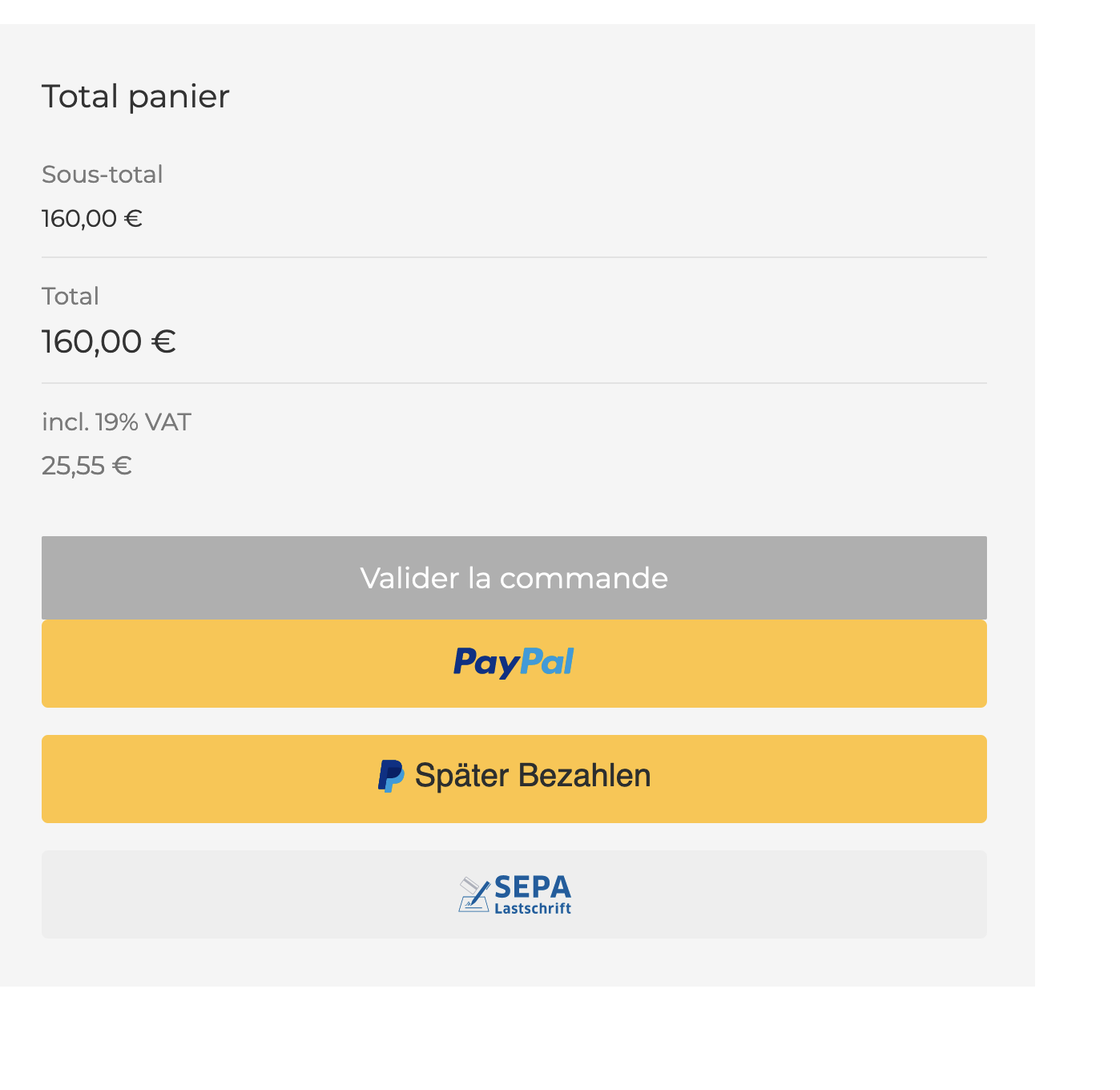Click the PayPal P icon beside Später Bezahlen

[390, 776]
